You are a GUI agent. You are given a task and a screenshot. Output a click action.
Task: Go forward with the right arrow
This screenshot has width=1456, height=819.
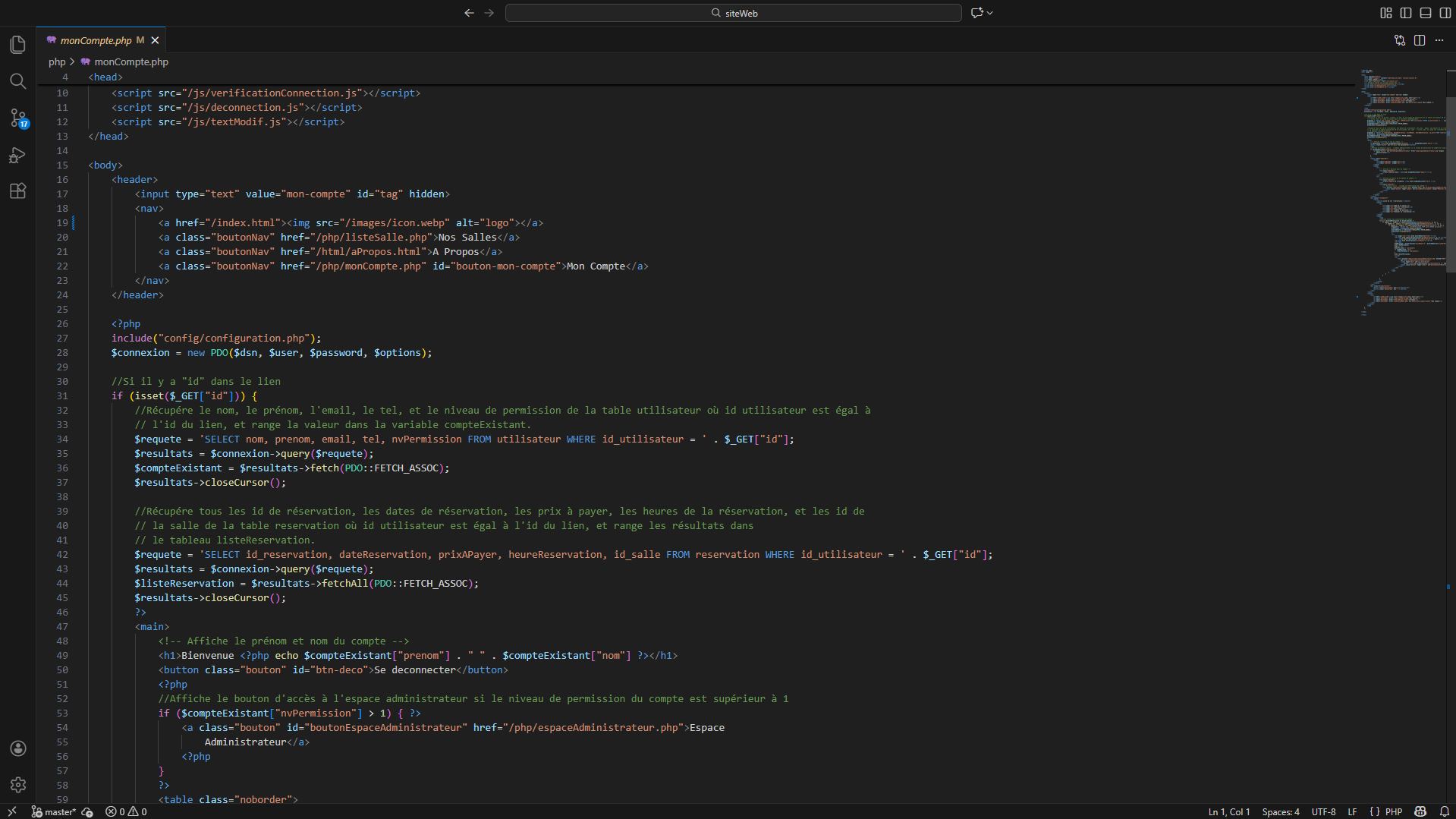click(x=489, y=13)
